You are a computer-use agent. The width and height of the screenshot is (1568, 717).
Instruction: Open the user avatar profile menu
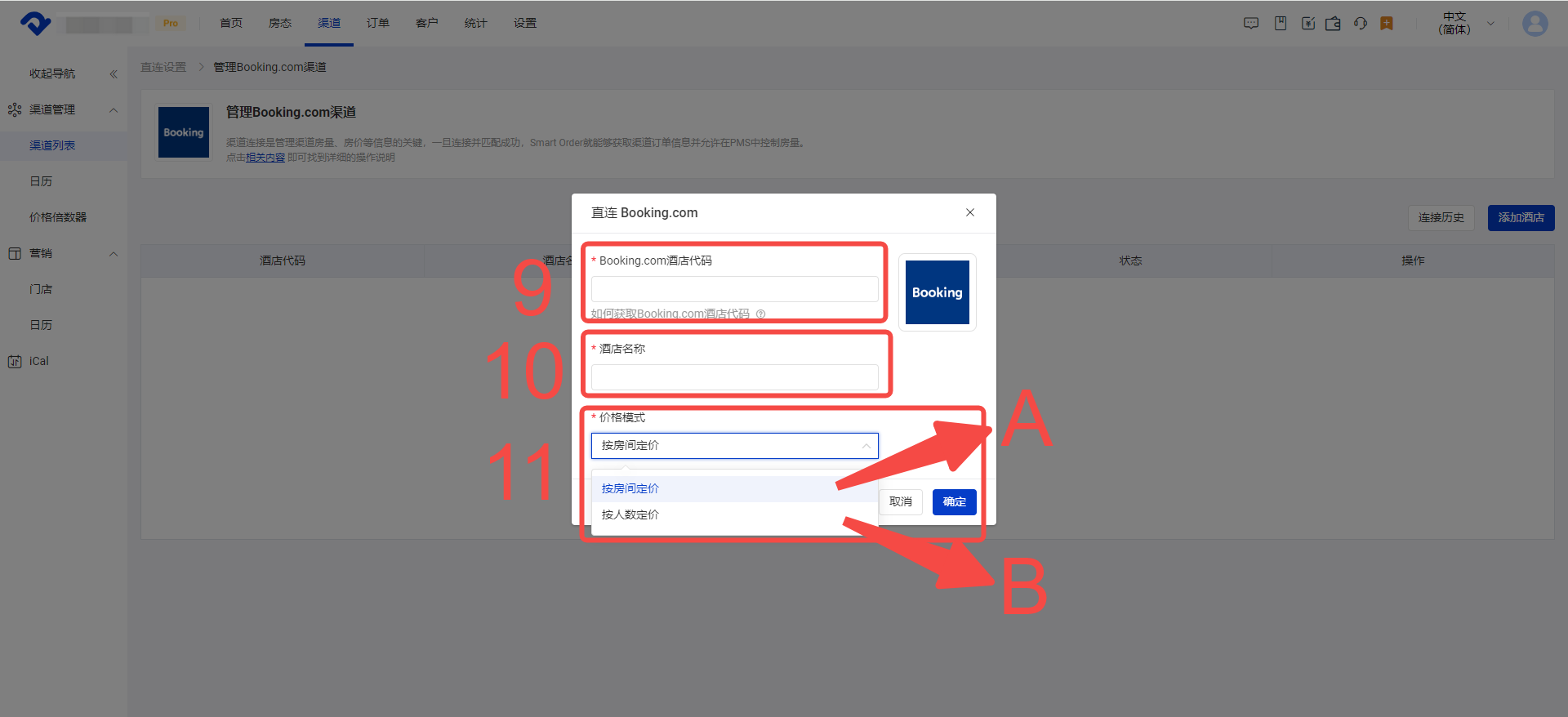(1535, 24)
